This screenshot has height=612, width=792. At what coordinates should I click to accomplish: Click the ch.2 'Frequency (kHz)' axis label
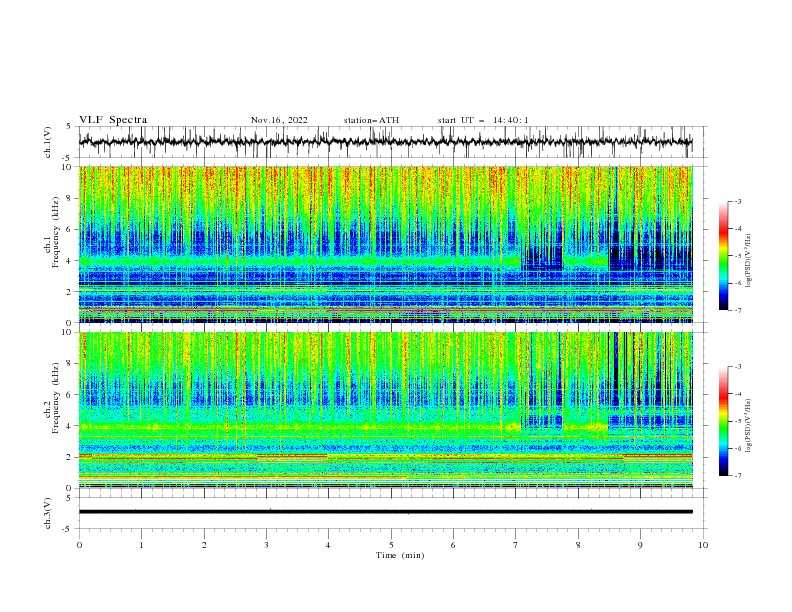(x=55, y=397)
